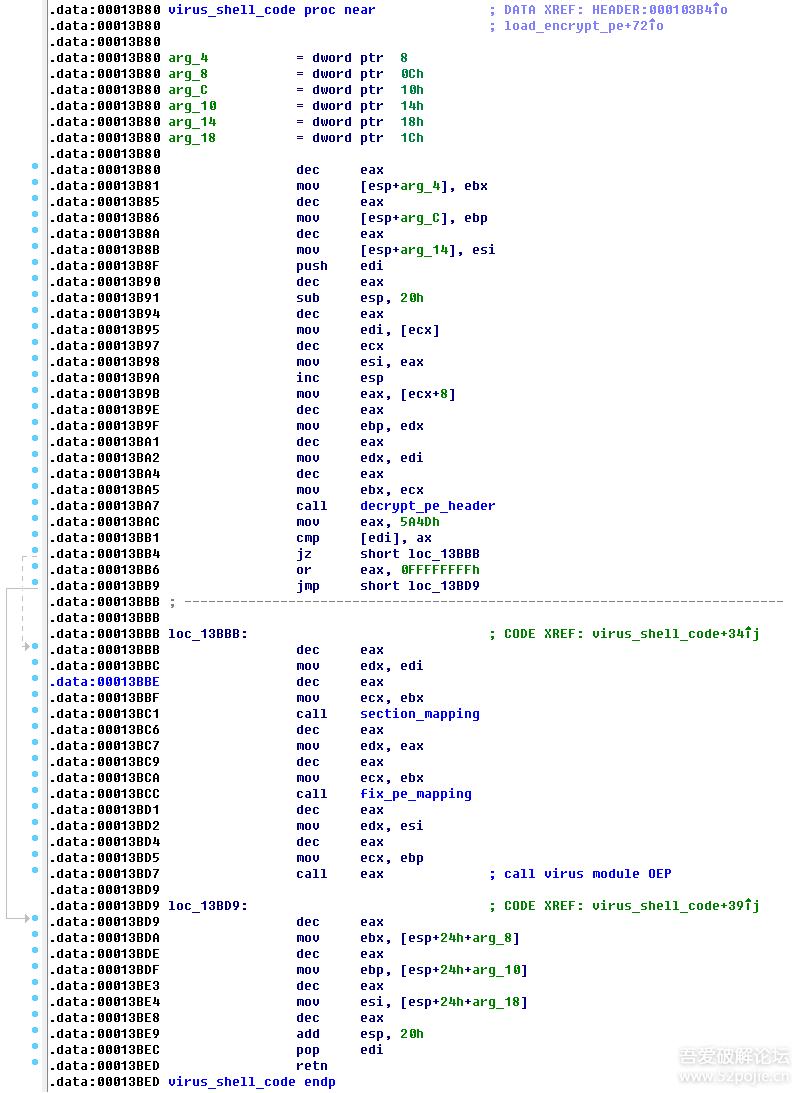Toggle breakpoint dot beside address 00013BE9
Viewport: 799px width, 1093px height.
click(35, 1031)
